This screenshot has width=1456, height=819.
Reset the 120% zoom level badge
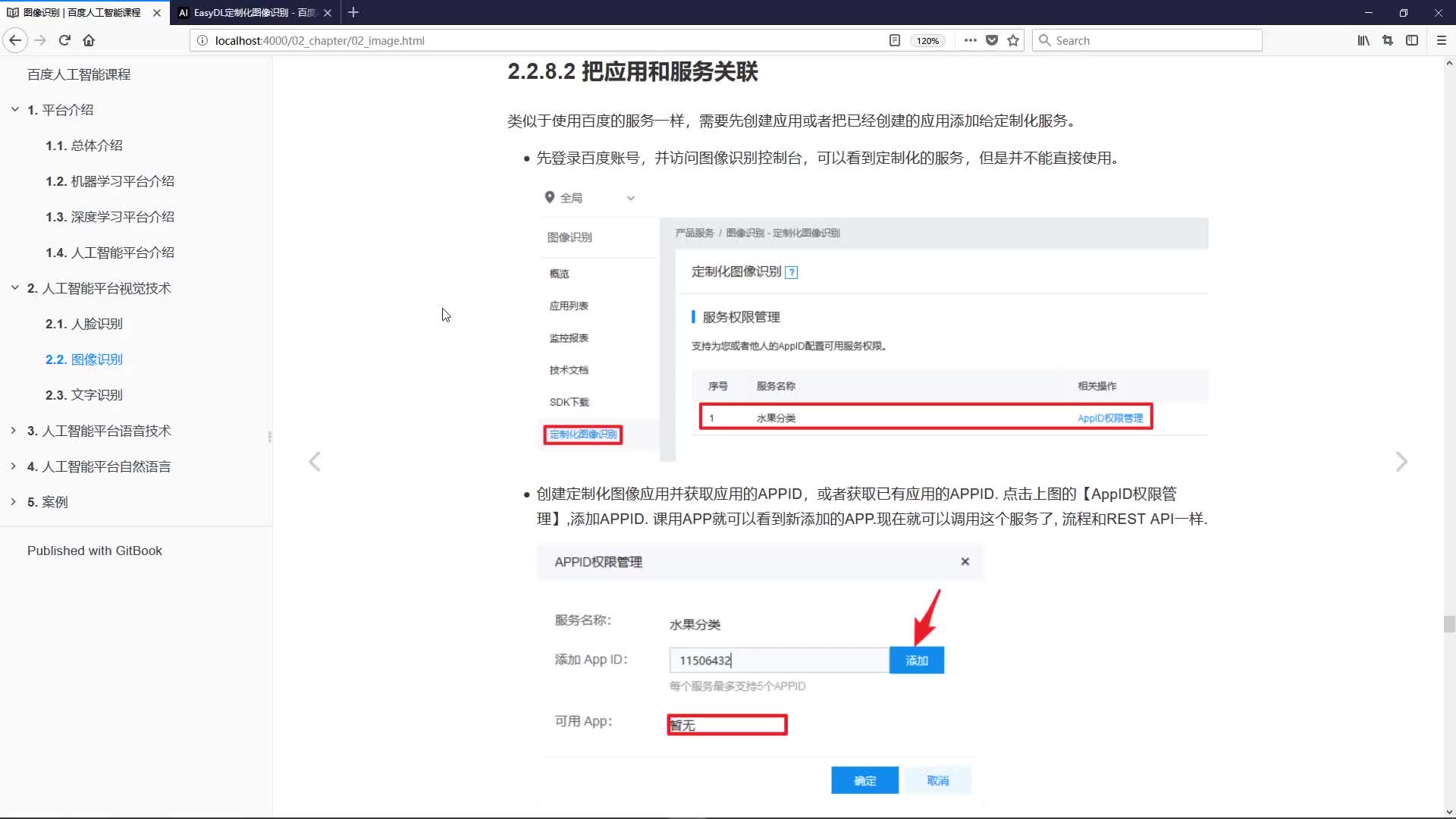[x=927, y=41]
